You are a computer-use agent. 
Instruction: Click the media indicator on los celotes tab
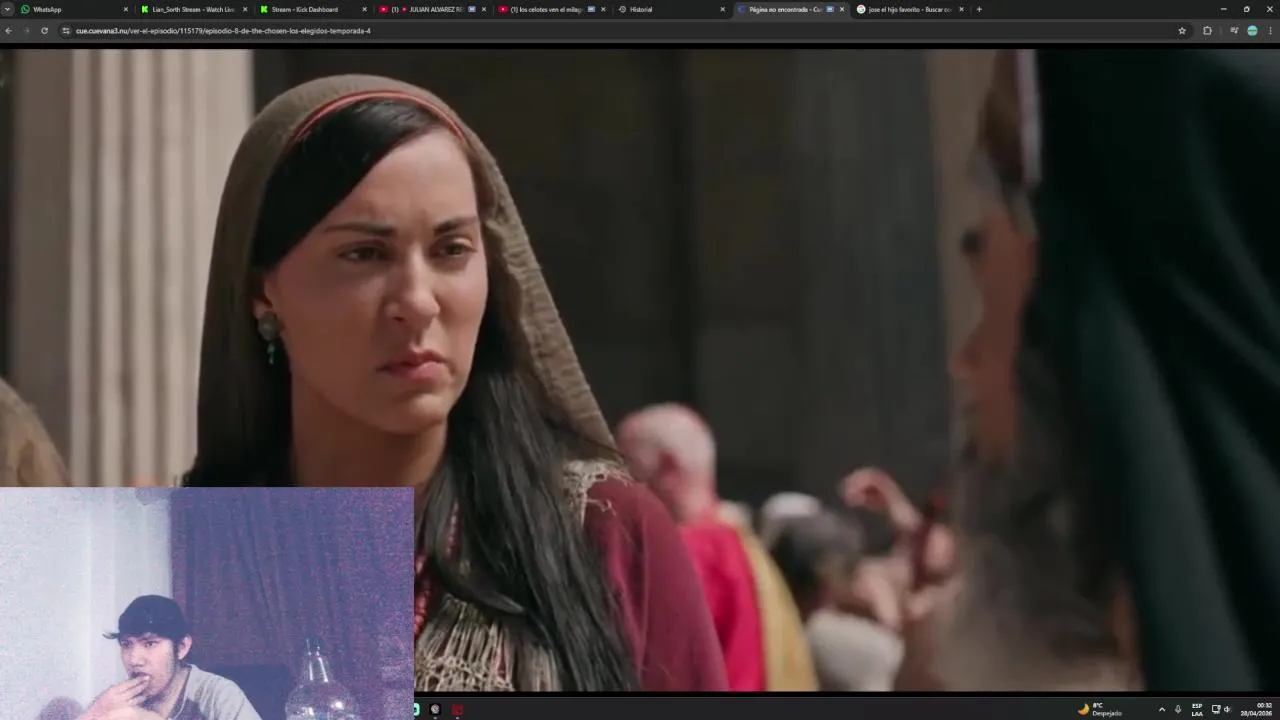pos(591,9)
